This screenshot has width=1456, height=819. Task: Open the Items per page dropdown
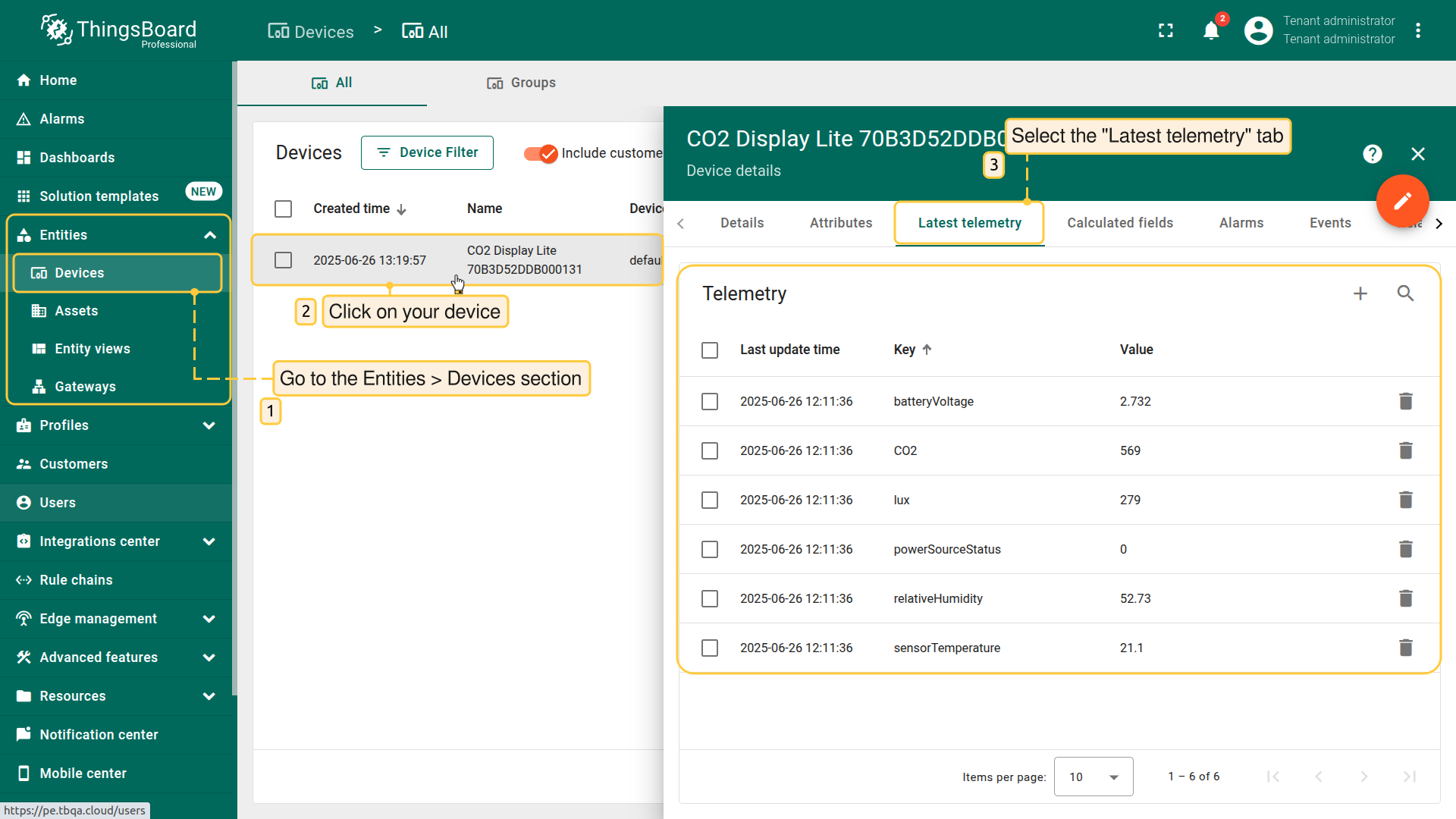(x=1093, y=777)
